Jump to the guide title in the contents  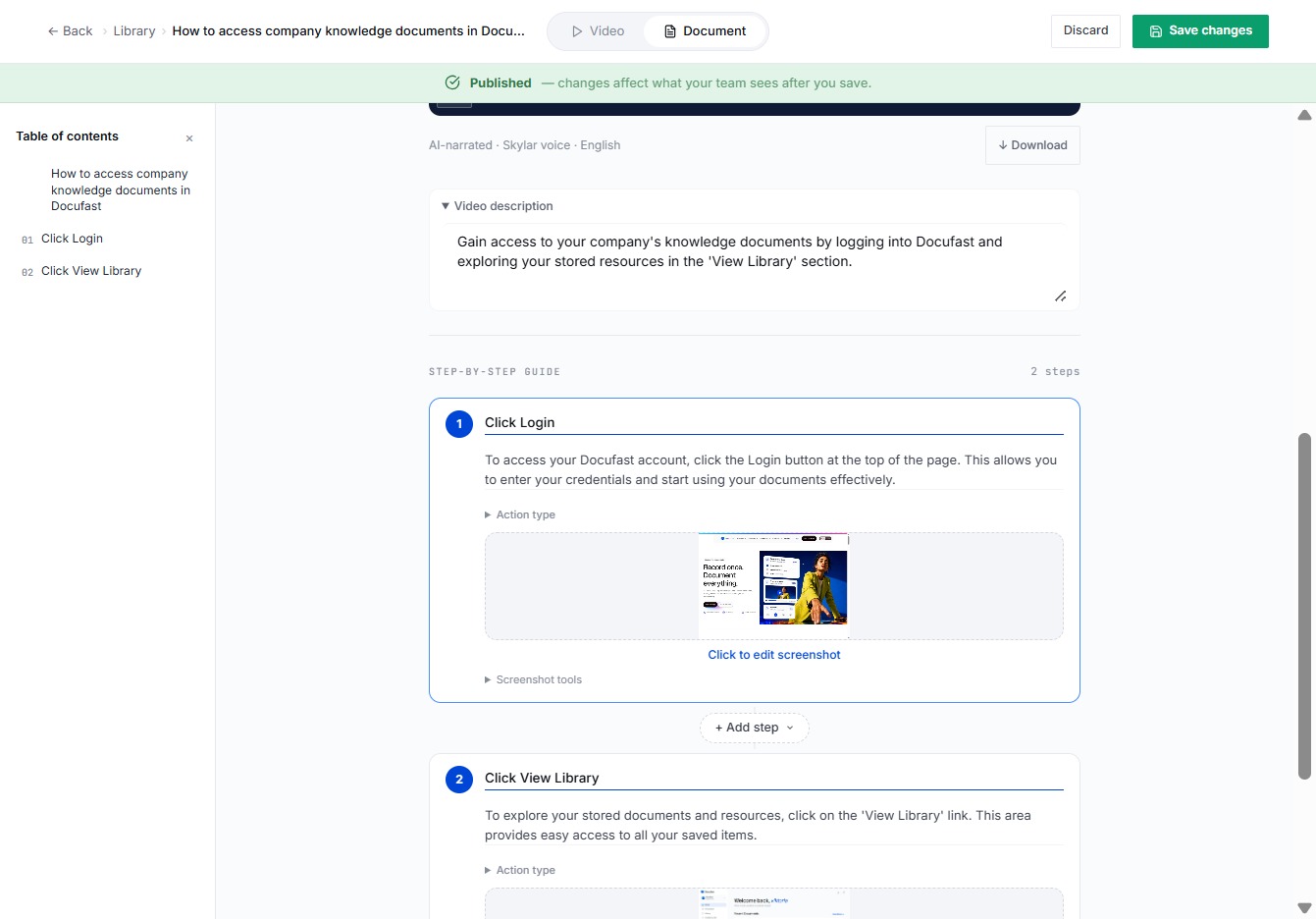click(x=121, y=189)
